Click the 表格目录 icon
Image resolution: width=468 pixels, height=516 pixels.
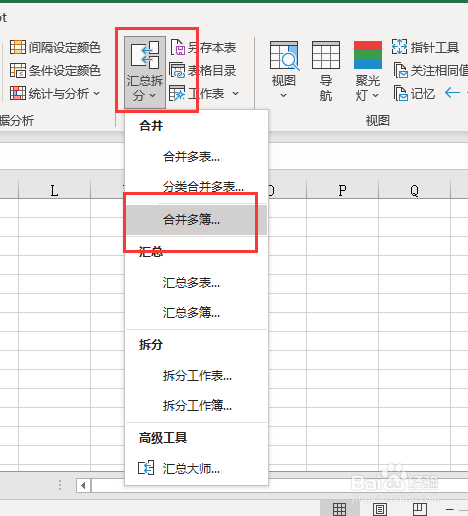[x=177, y=70]
